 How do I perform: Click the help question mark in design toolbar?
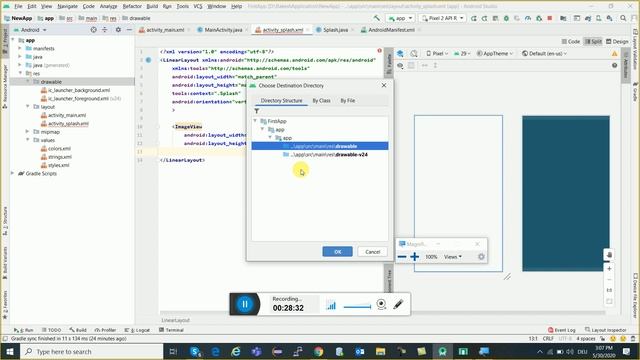[614, 65]
